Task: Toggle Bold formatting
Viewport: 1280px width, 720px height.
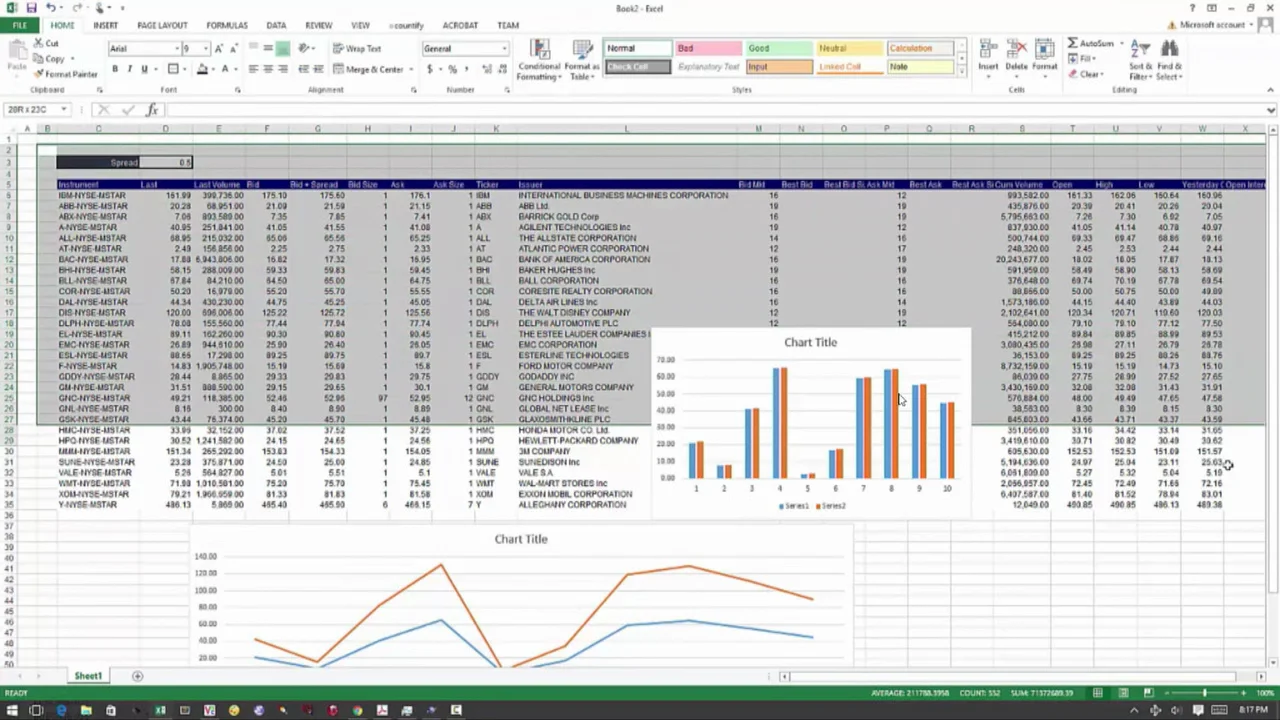Action: click(115, 69)
